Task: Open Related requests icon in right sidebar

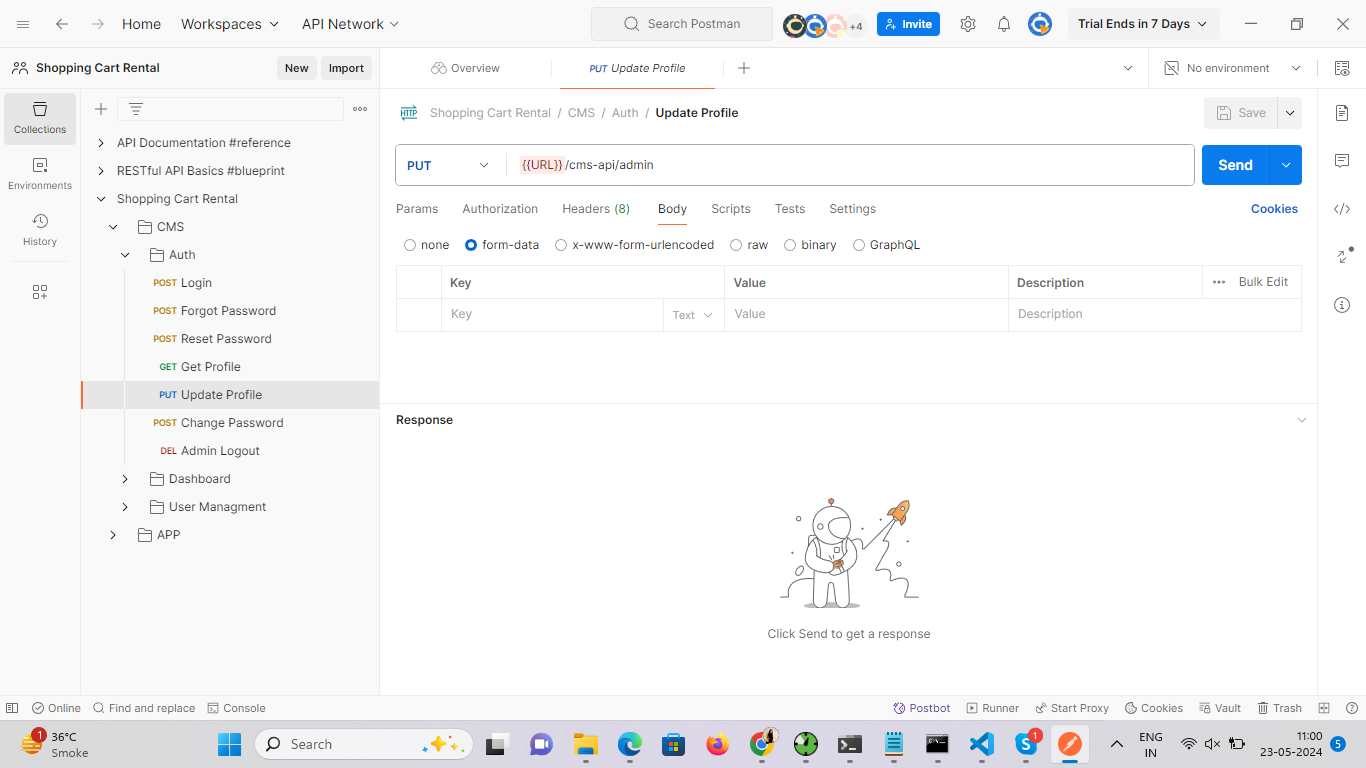Action: pos(1342,257)
